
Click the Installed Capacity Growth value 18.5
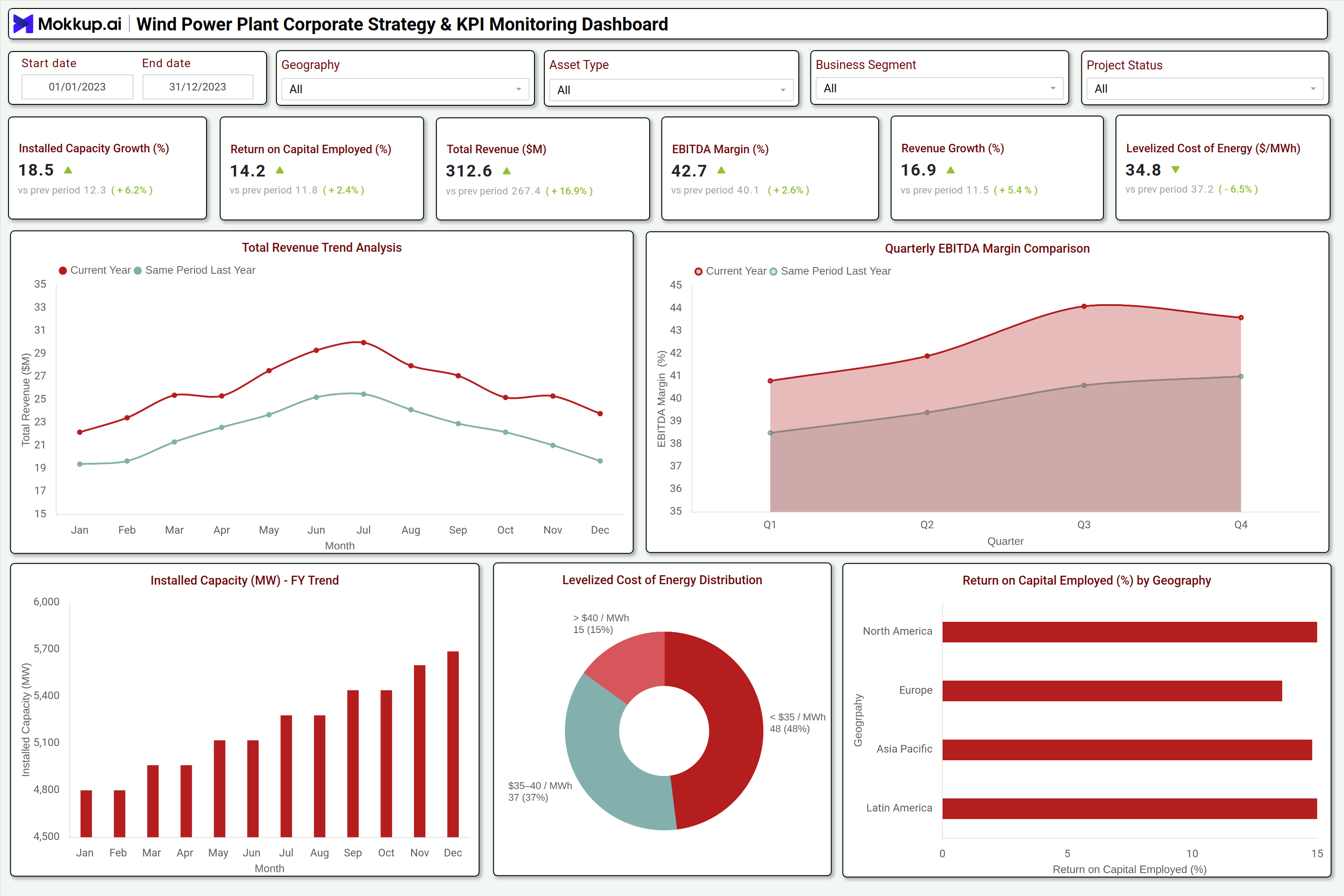36,170
